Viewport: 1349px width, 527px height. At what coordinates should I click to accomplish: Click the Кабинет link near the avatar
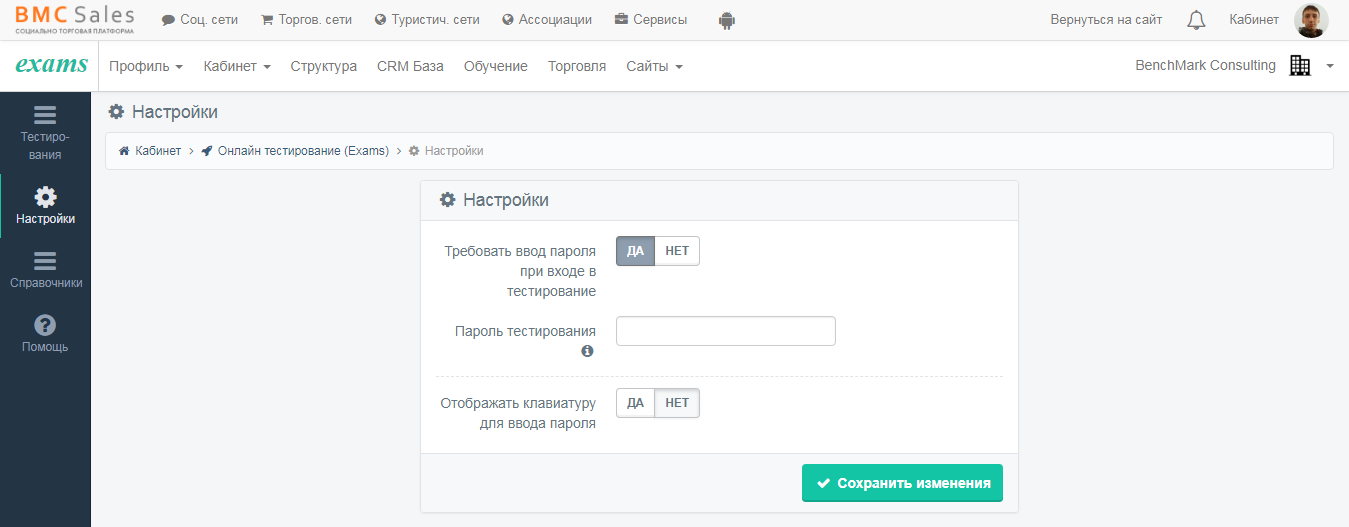(x=1254, y=20)
